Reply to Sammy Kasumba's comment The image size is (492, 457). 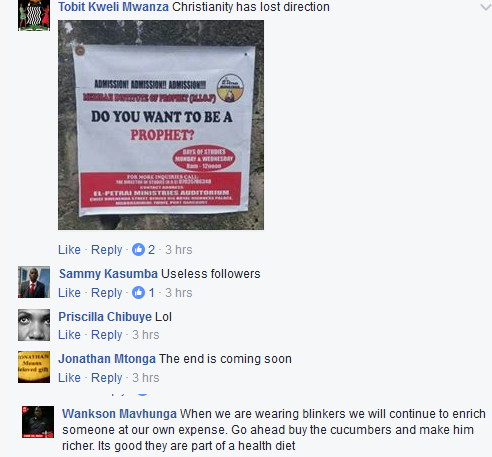click(107, 293)
